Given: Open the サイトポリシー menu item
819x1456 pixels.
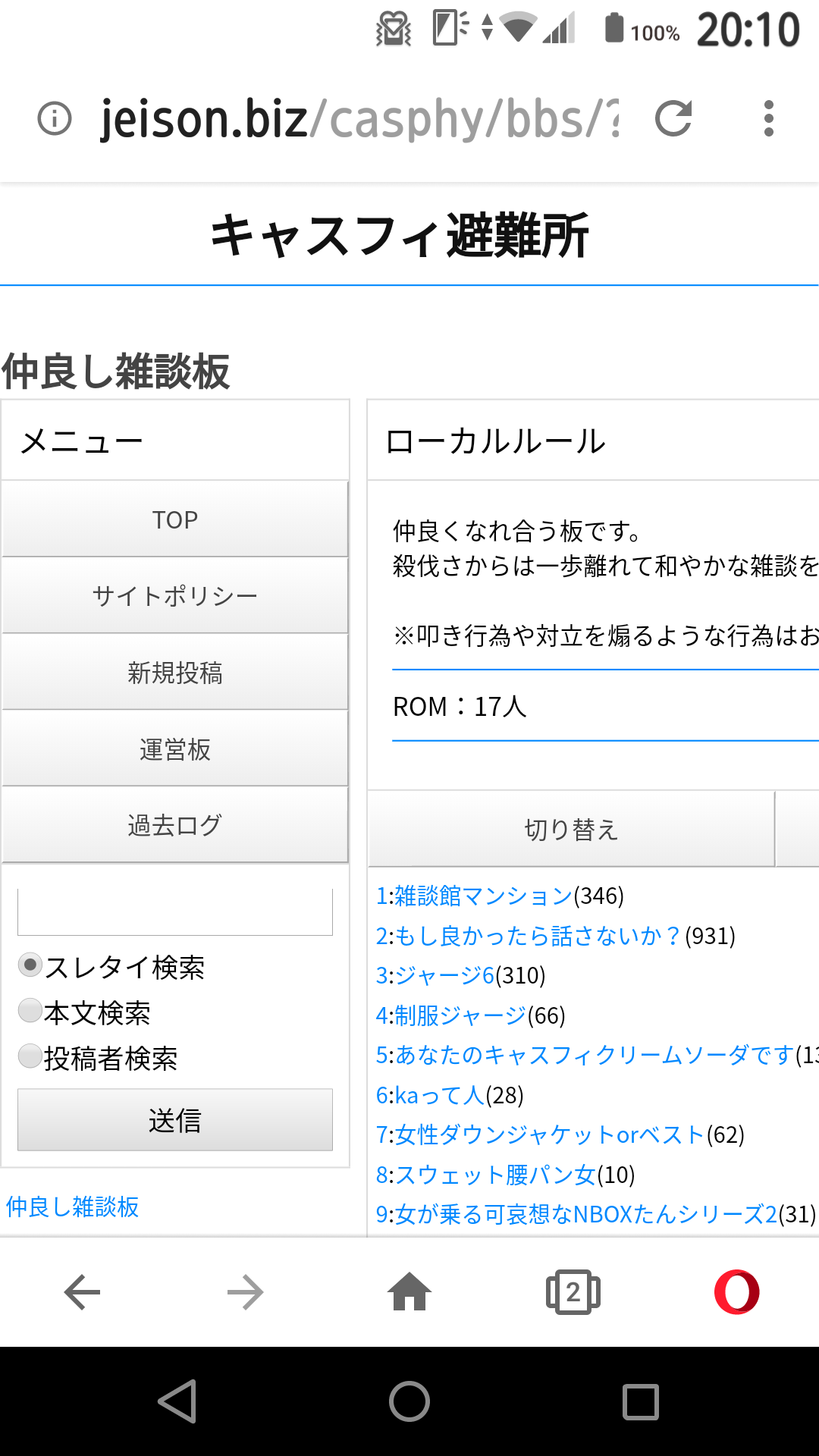Looking at the screenshot, I should click(175, 596).
